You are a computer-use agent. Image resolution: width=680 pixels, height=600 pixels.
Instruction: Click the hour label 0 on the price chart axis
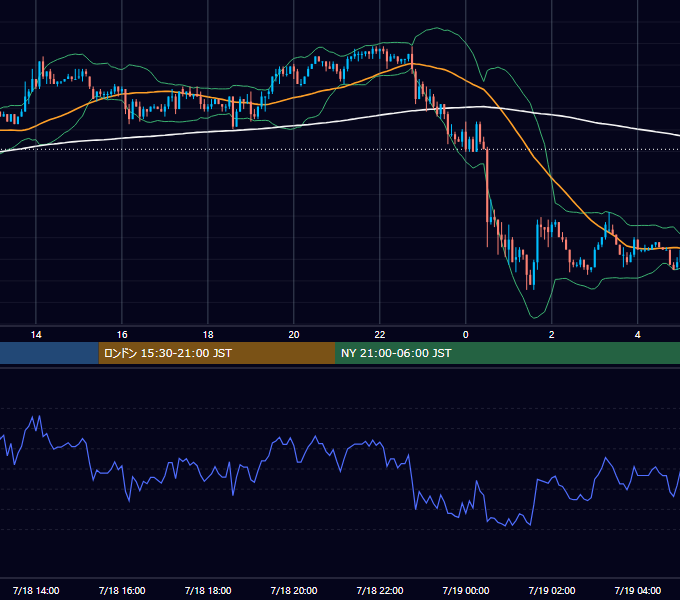tap(465, 335)
